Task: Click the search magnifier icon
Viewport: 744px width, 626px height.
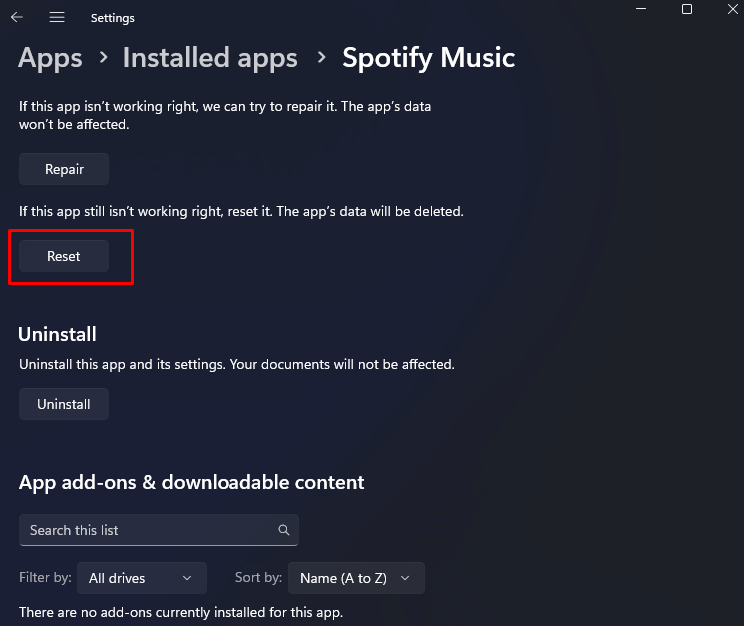Action: point(284,530)
